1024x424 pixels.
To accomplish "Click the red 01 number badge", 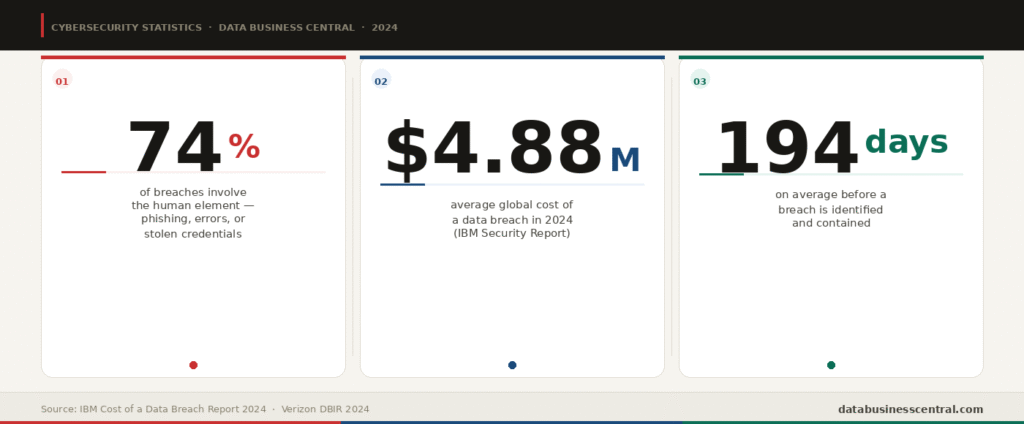I will [x=62, y=82].
